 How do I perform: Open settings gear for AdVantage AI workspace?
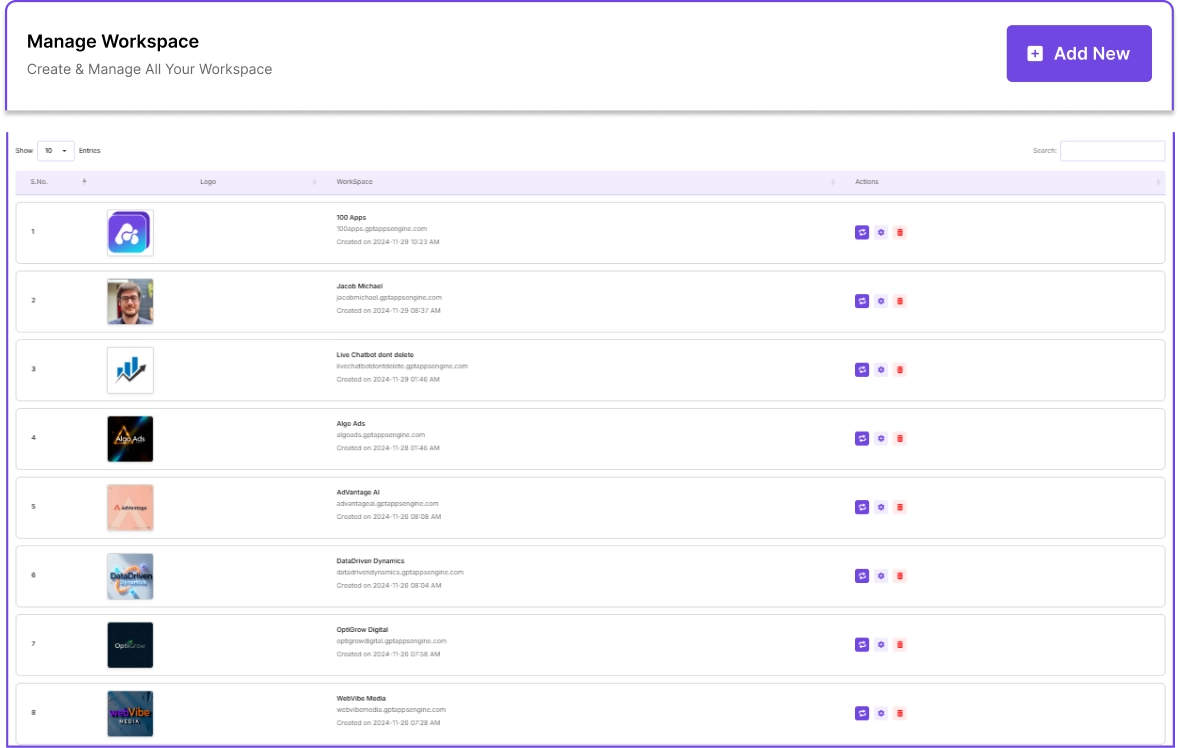[881, 507]
